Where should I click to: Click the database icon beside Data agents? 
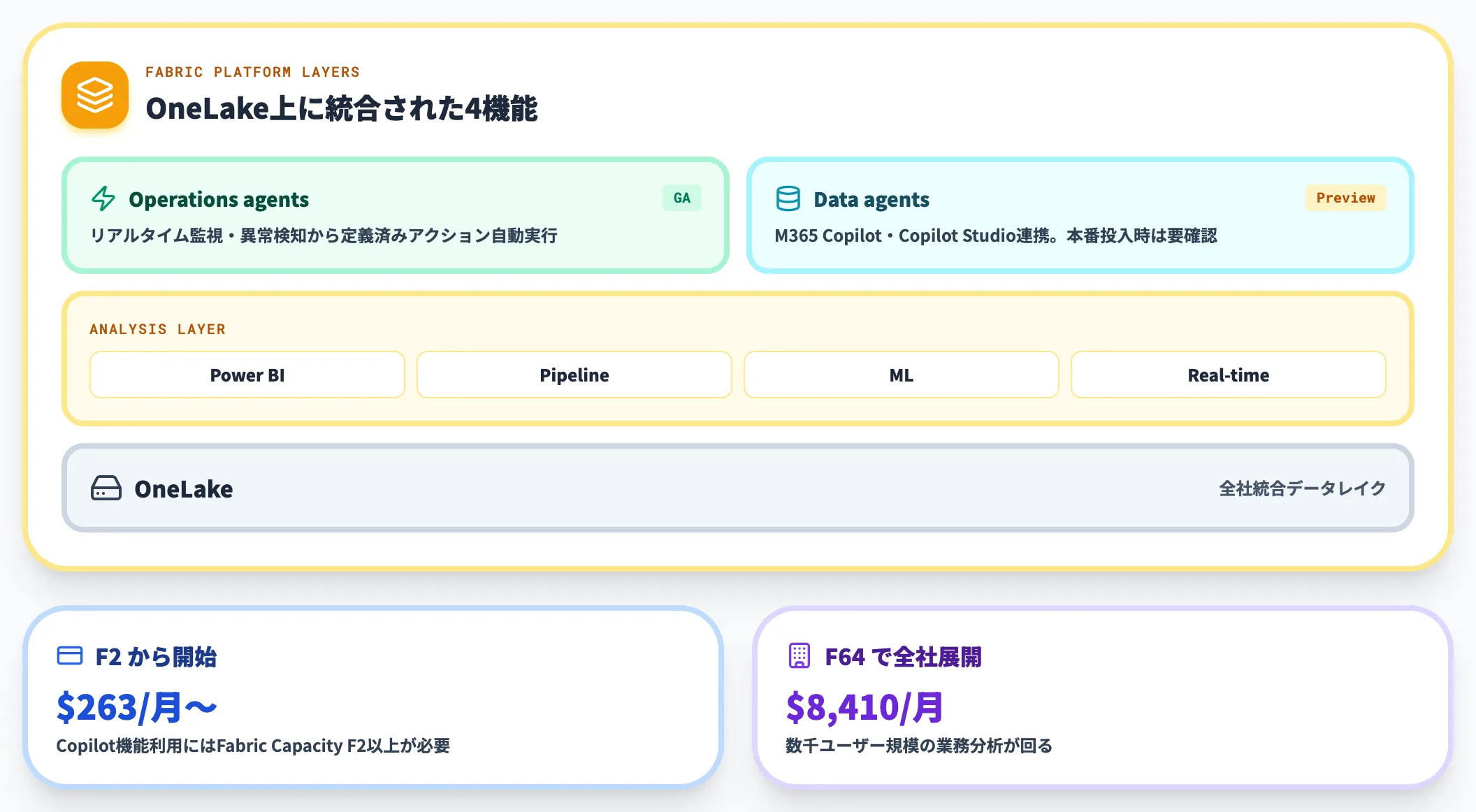pyautogui.click(x=788, y=198)
